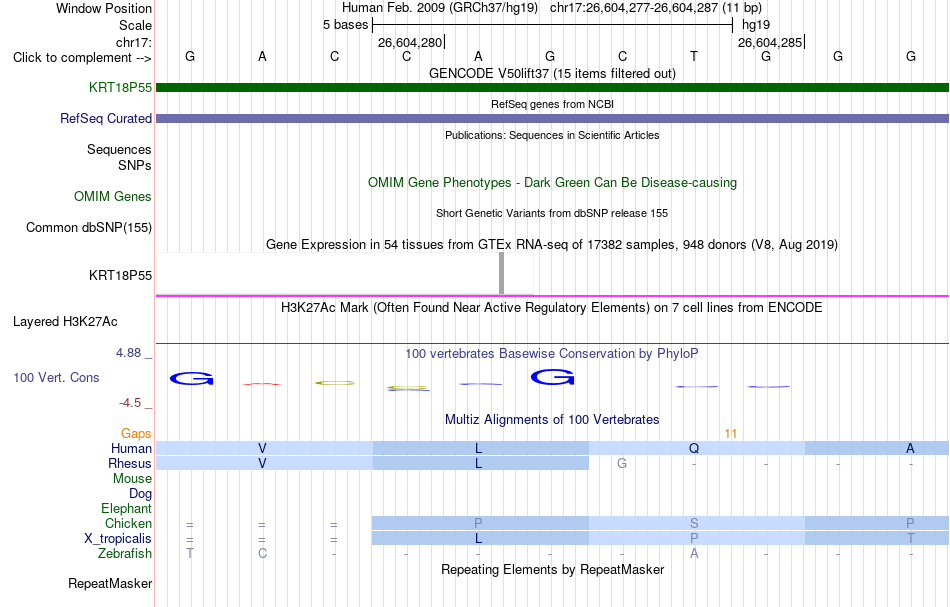Click the Human row amino acid Q
Screen dimensions: 950x607
pyautogui.click(x=694, y=448)
